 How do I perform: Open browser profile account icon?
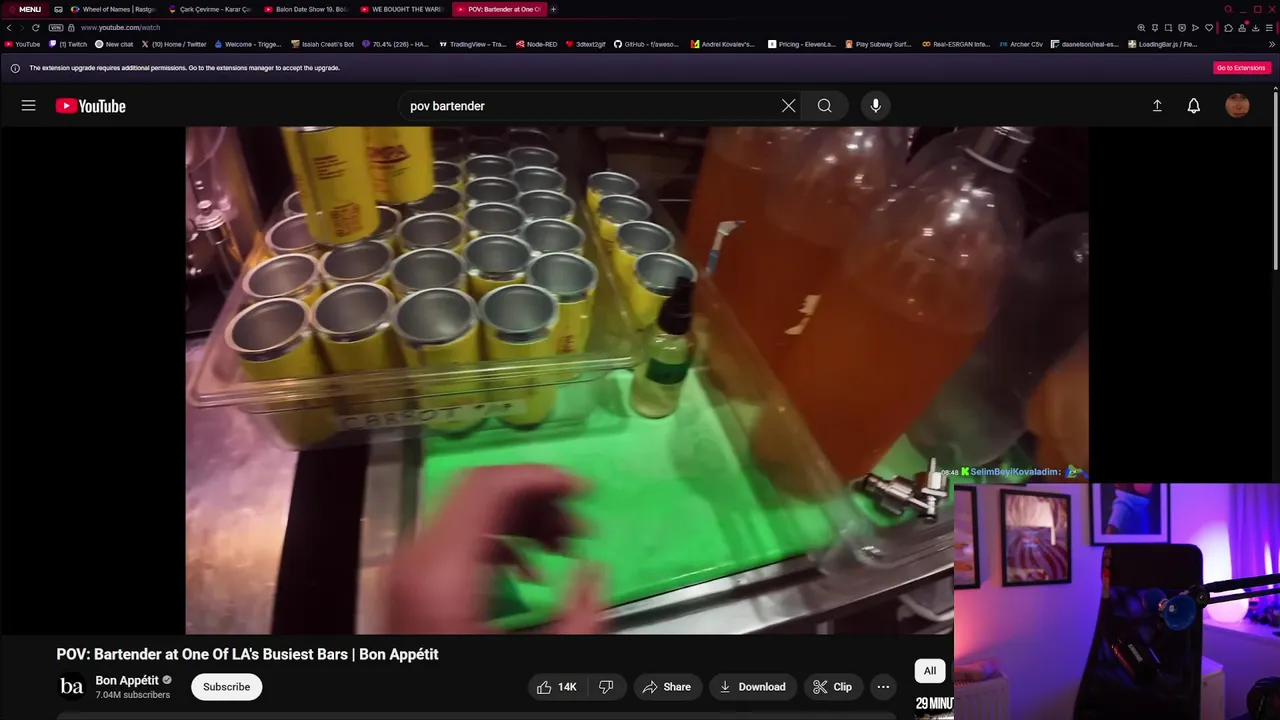[1242, 27]
